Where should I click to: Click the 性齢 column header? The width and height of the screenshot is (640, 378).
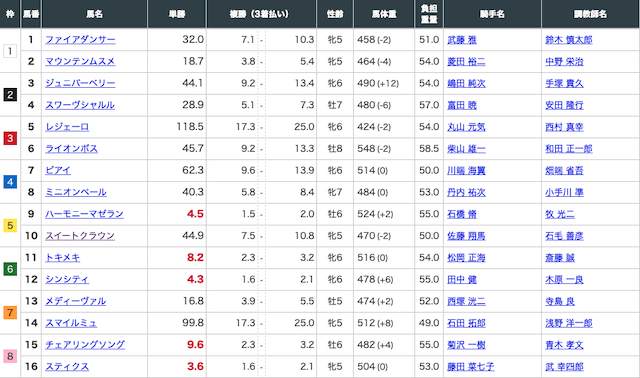click(x=335, y=14)
